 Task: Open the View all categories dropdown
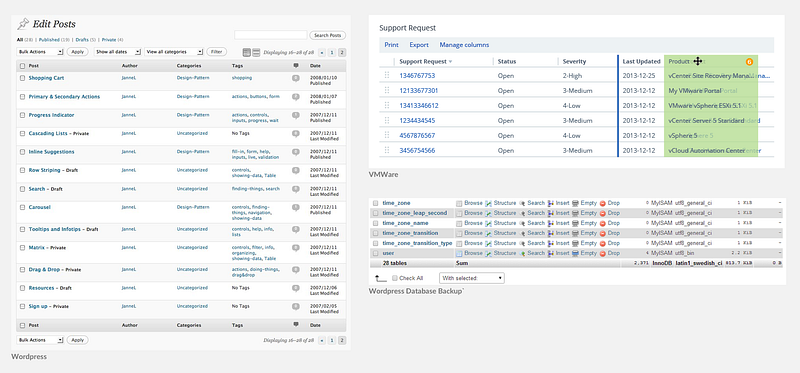point(174,52)
